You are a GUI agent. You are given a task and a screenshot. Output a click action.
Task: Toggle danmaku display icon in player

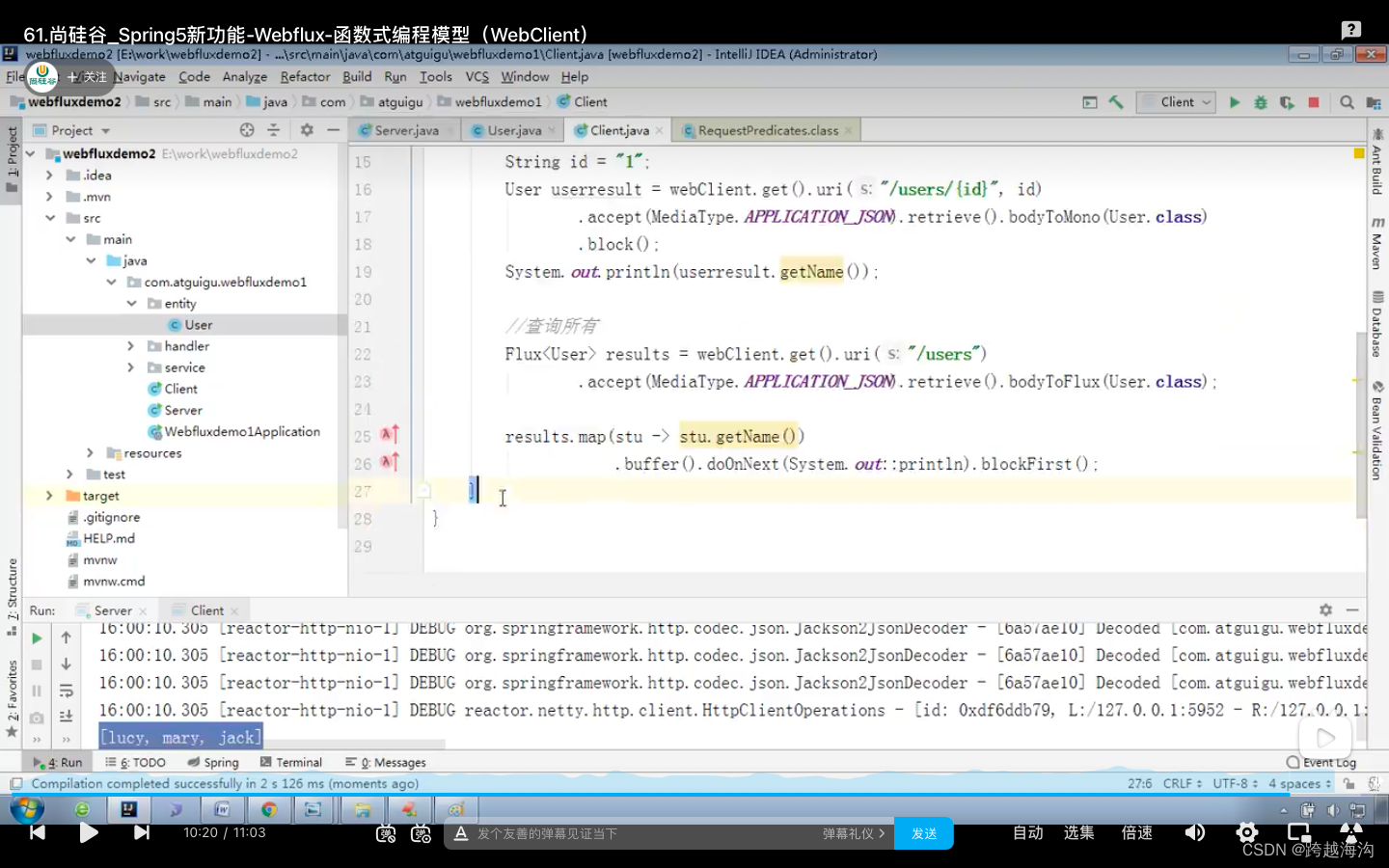pos(386,833)
